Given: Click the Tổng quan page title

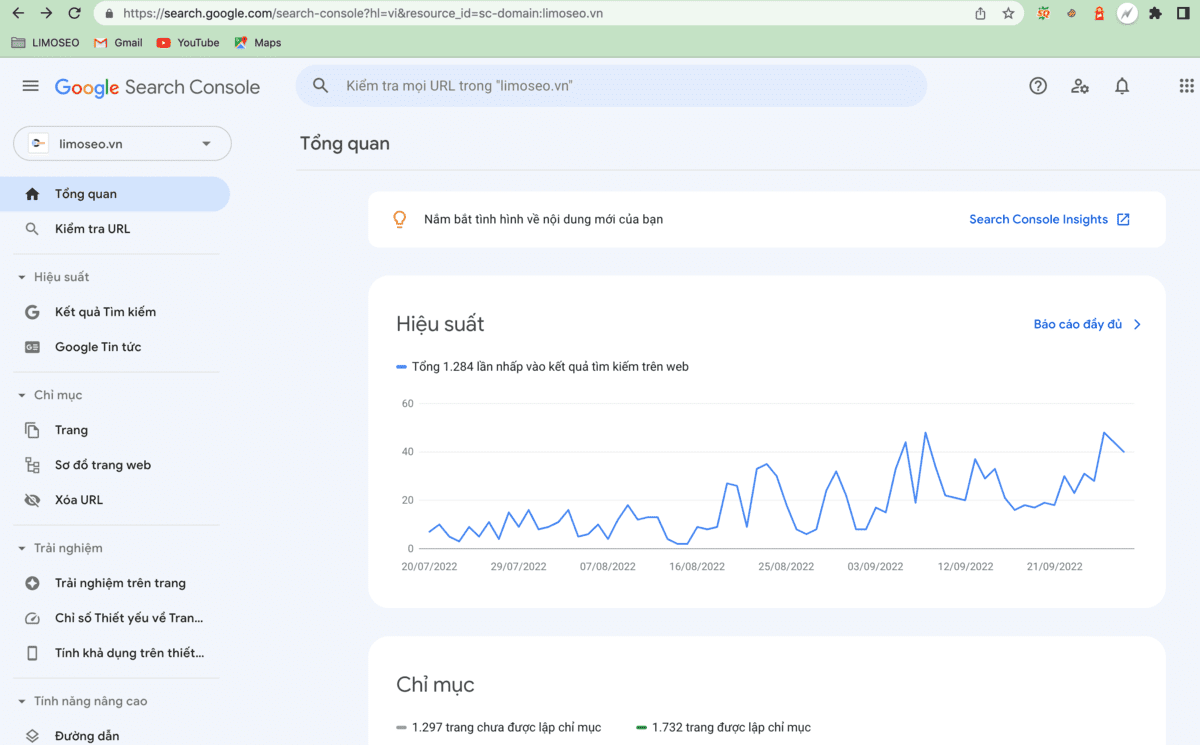Looking at the screenshot, I should point(345,143).
